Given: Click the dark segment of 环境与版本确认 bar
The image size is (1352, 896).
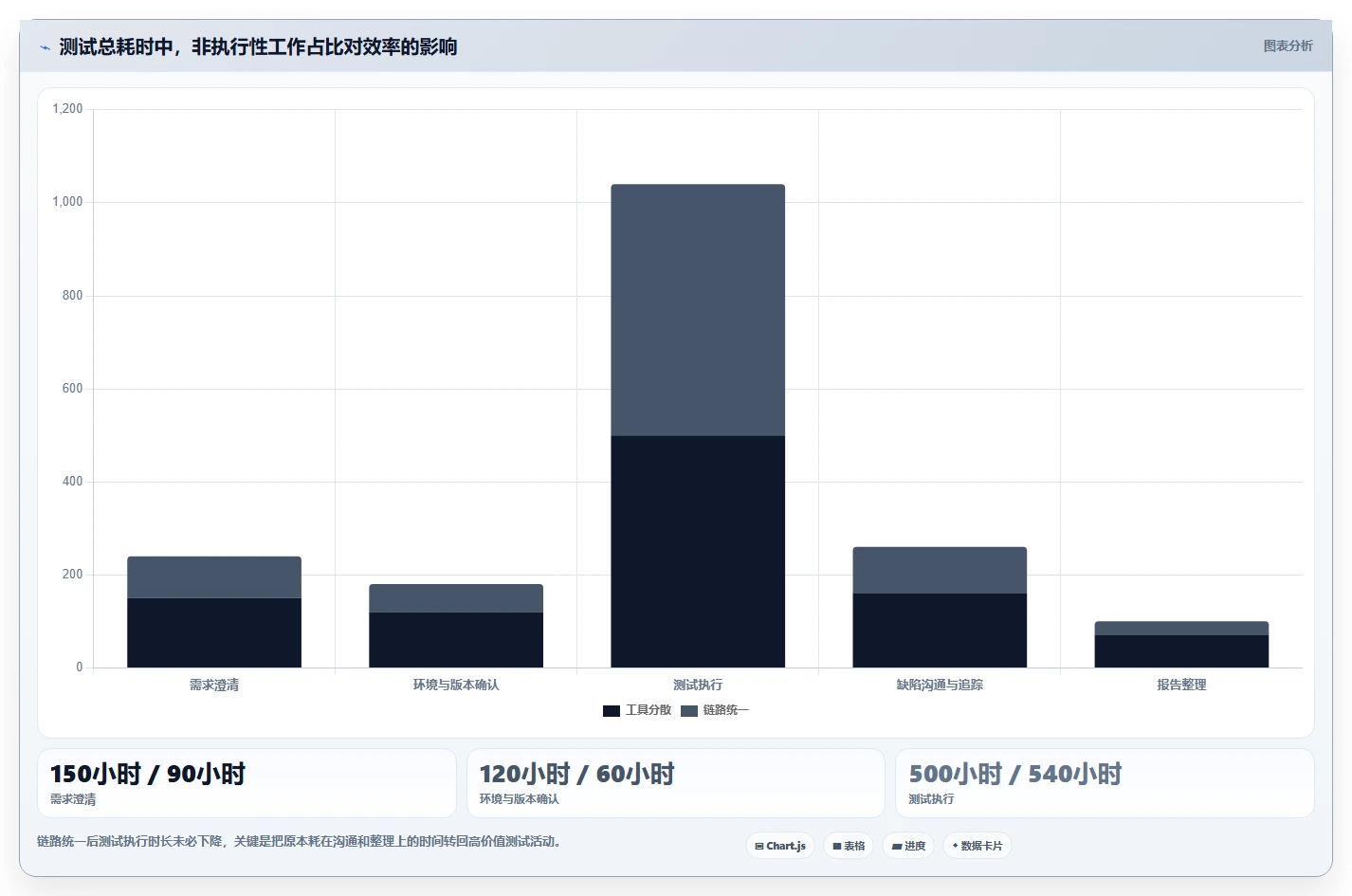Looking at the screenshot, I should [456, 640].
